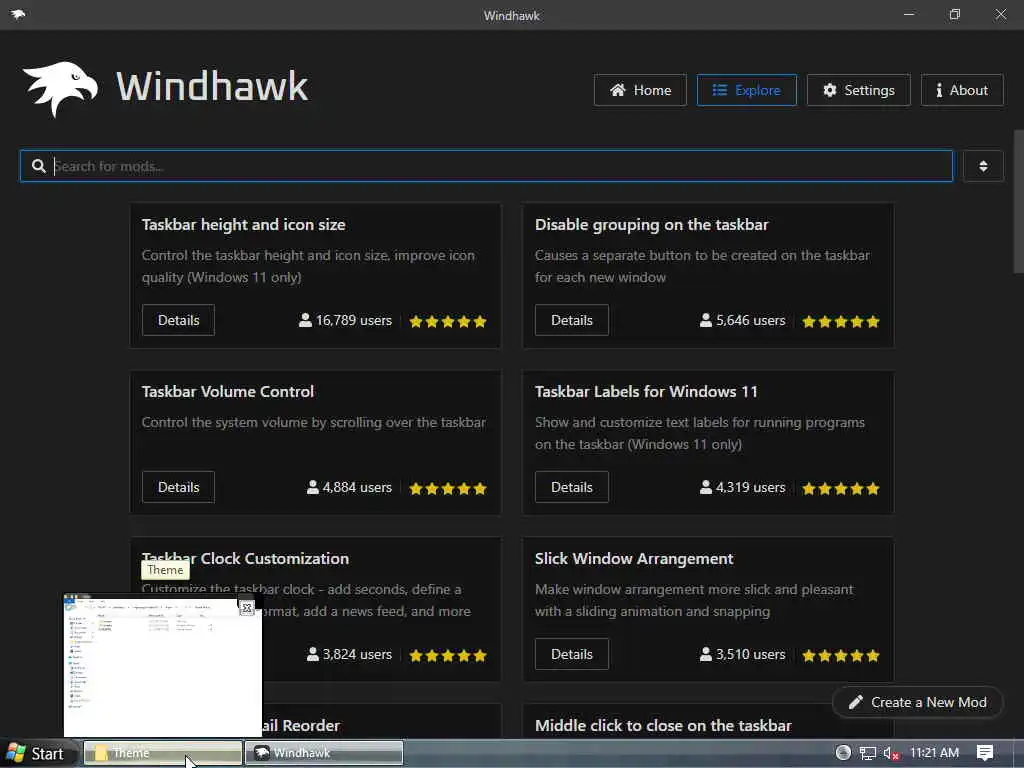The width and height of the screenshot is (1024, 768).
Task: Click the magnifier icon in search bar
Action: (x=39, y=166)
